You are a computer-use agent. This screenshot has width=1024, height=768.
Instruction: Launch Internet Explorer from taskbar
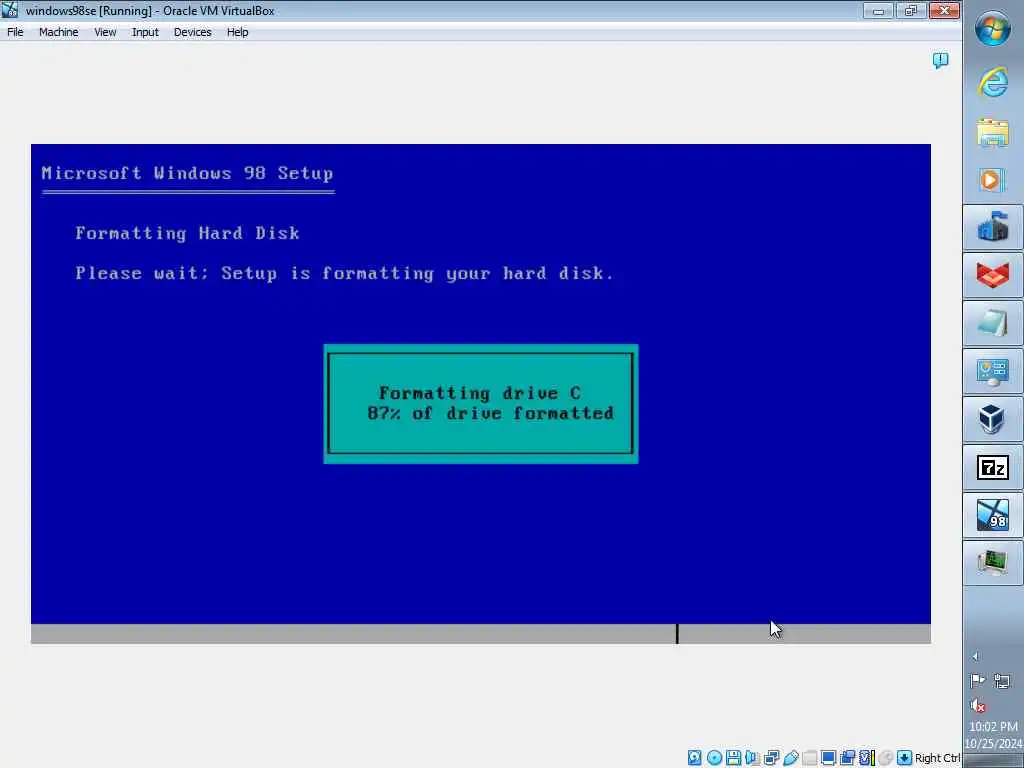(993, 82)
